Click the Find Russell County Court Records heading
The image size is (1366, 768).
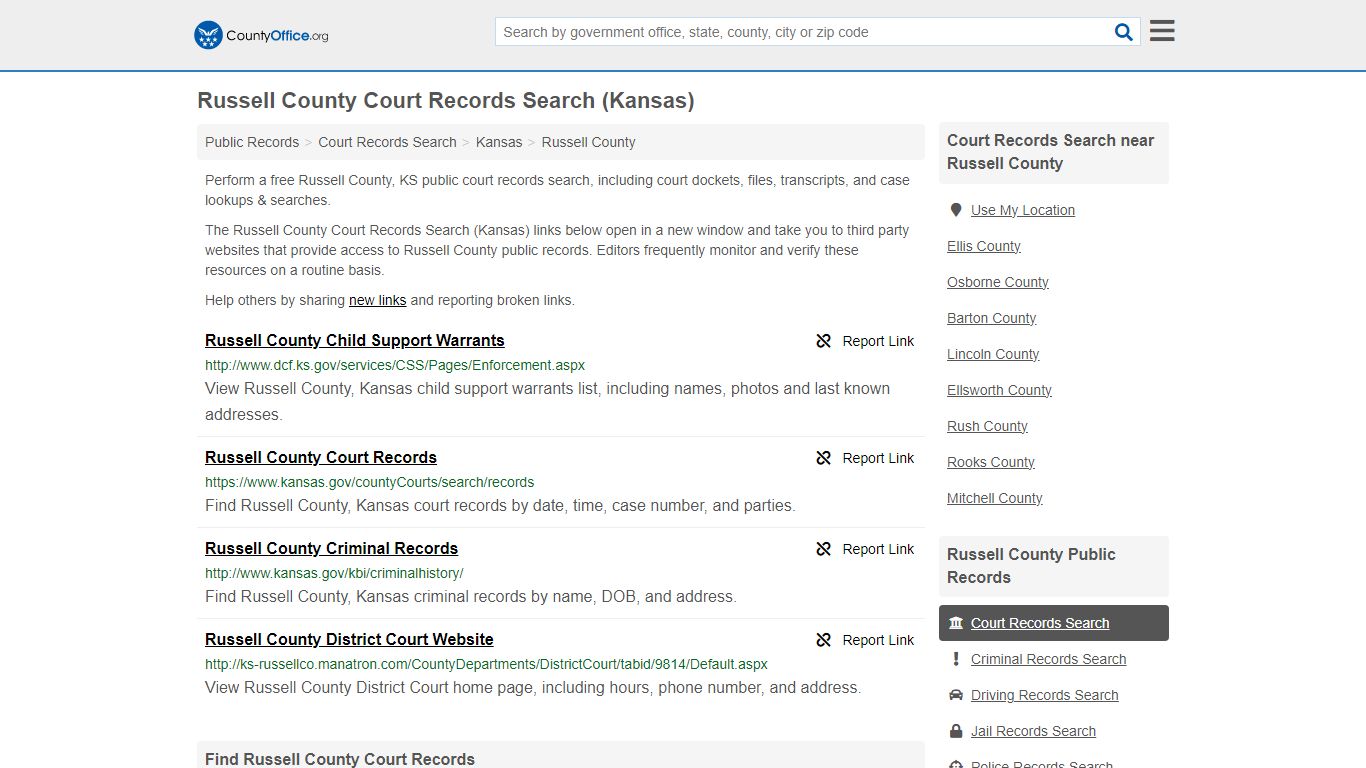coord(340,759)
